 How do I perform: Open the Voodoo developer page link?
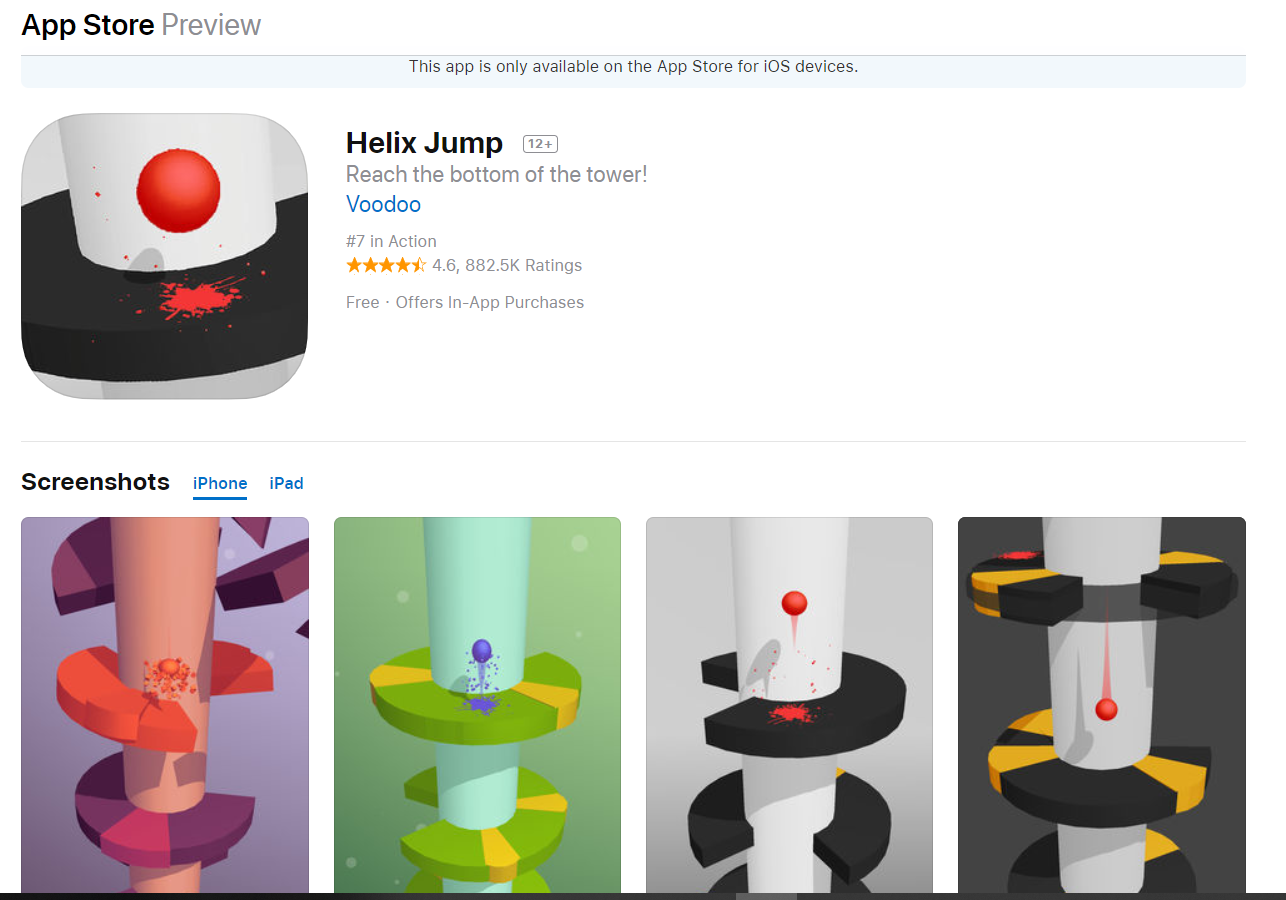pos(383,204)
